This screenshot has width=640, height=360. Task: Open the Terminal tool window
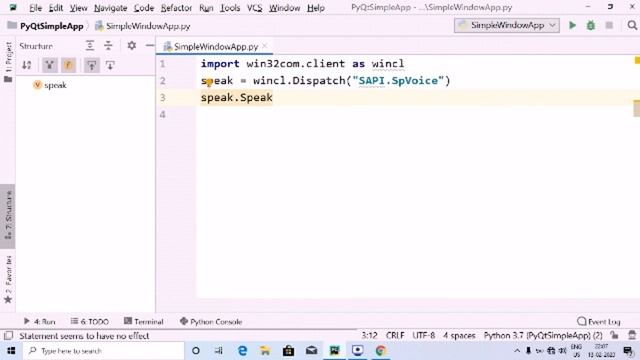[x=144, y=322]
